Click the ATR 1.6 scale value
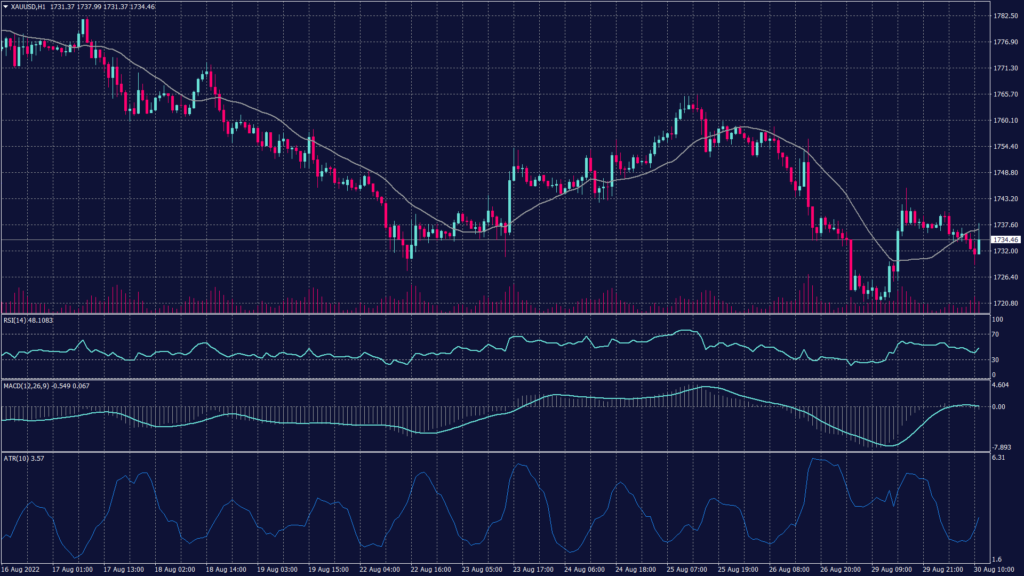The image size is (1024, 576). click(995, 558)
